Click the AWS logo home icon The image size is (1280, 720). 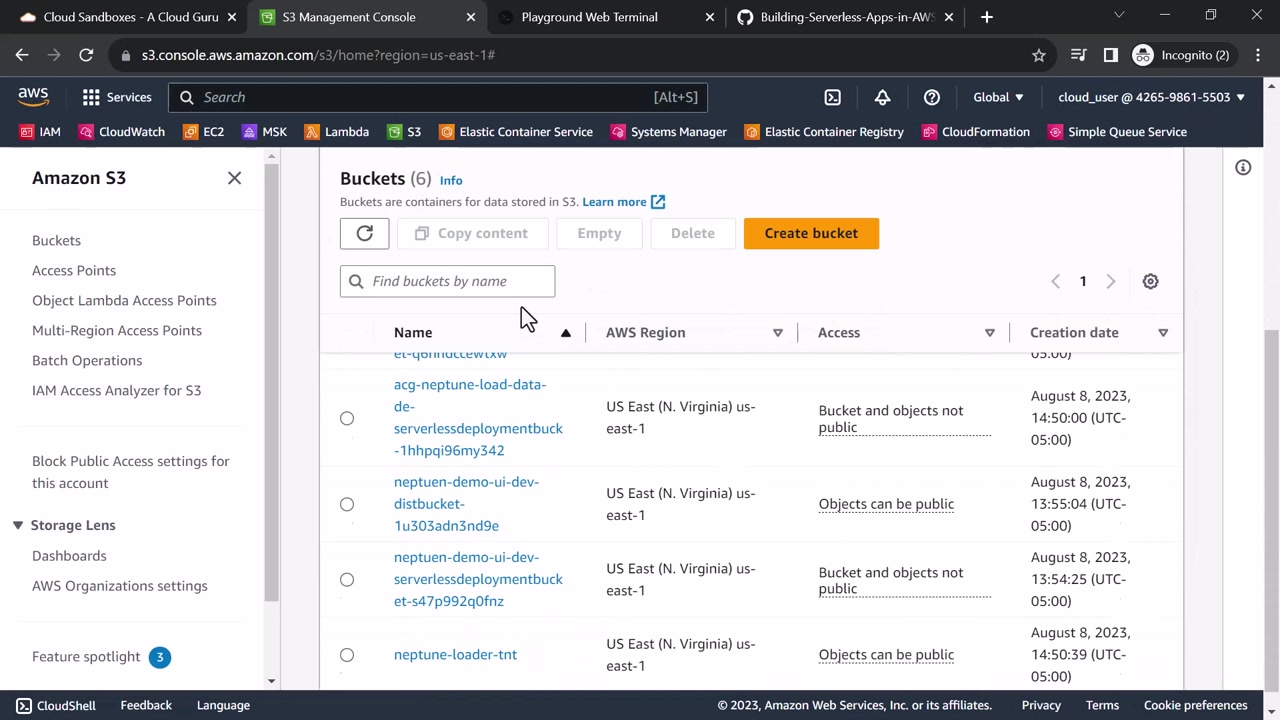point(33,96)
